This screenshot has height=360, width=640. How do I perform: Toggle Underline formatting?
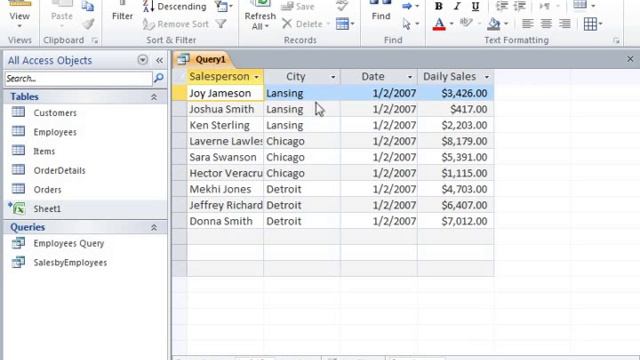pyautogui.click(x=475, y=6)
